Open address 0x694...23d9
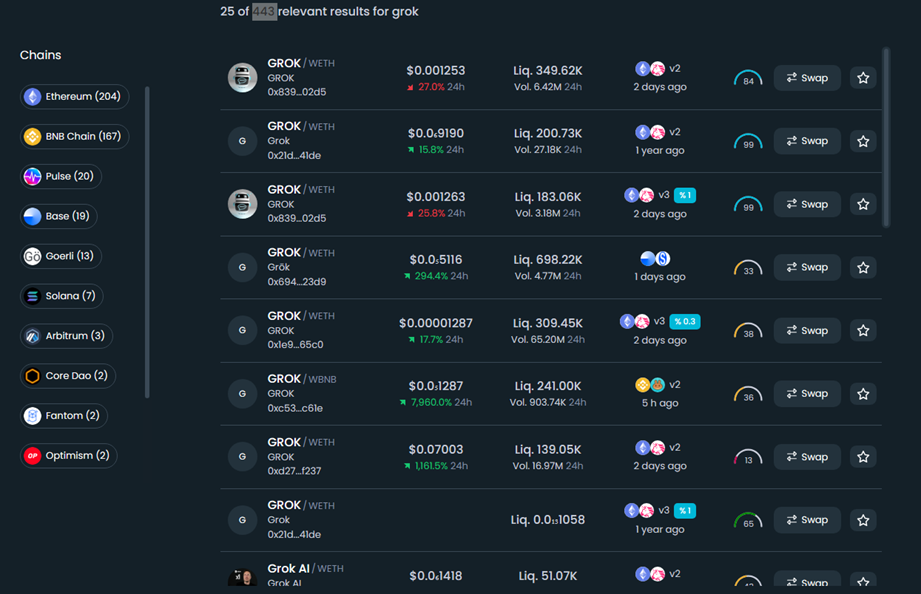This screenshot has width=921, height=594. point(297,282)
